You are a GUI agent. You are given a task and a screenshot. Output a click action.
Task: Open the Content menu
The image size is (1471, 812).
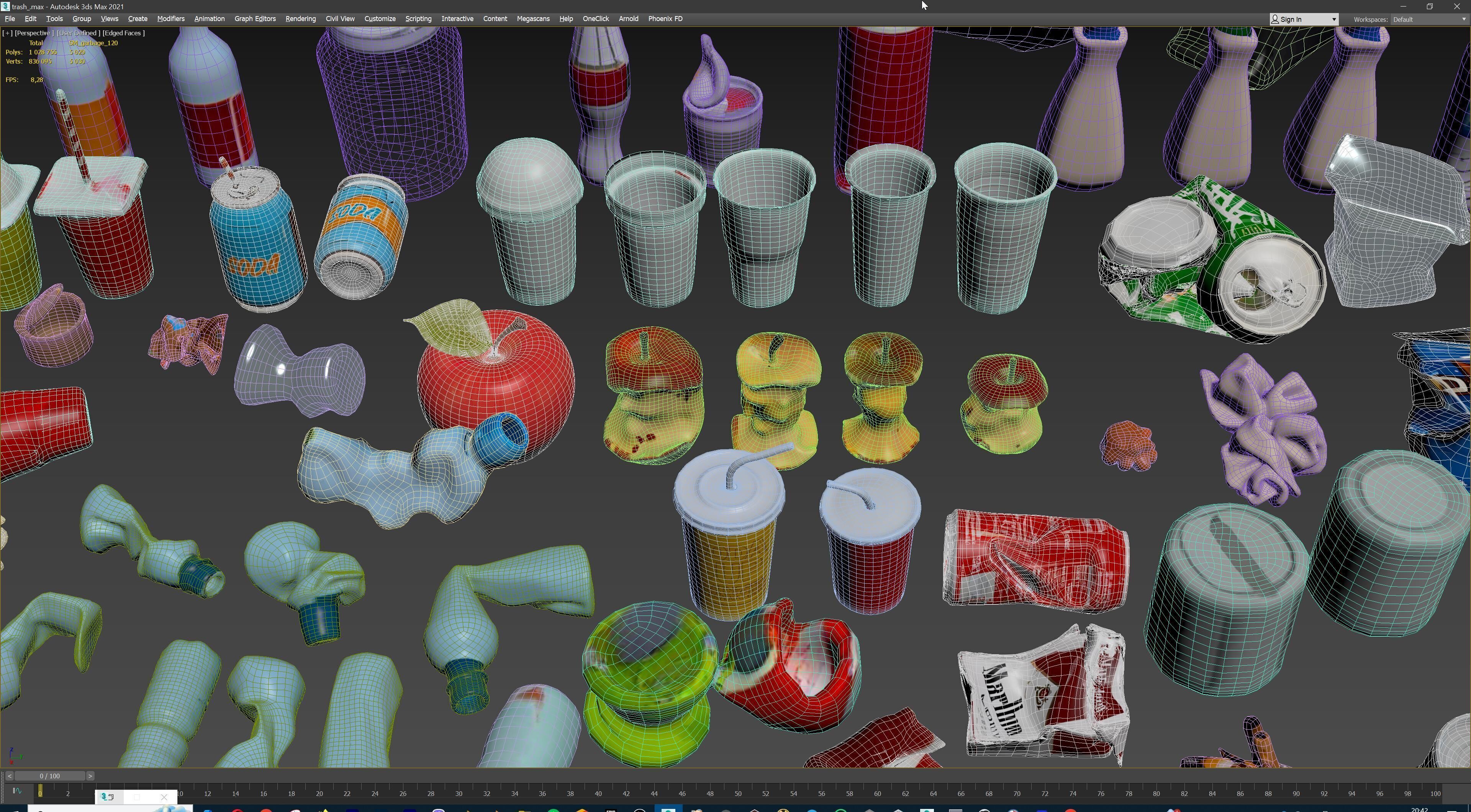495,19
